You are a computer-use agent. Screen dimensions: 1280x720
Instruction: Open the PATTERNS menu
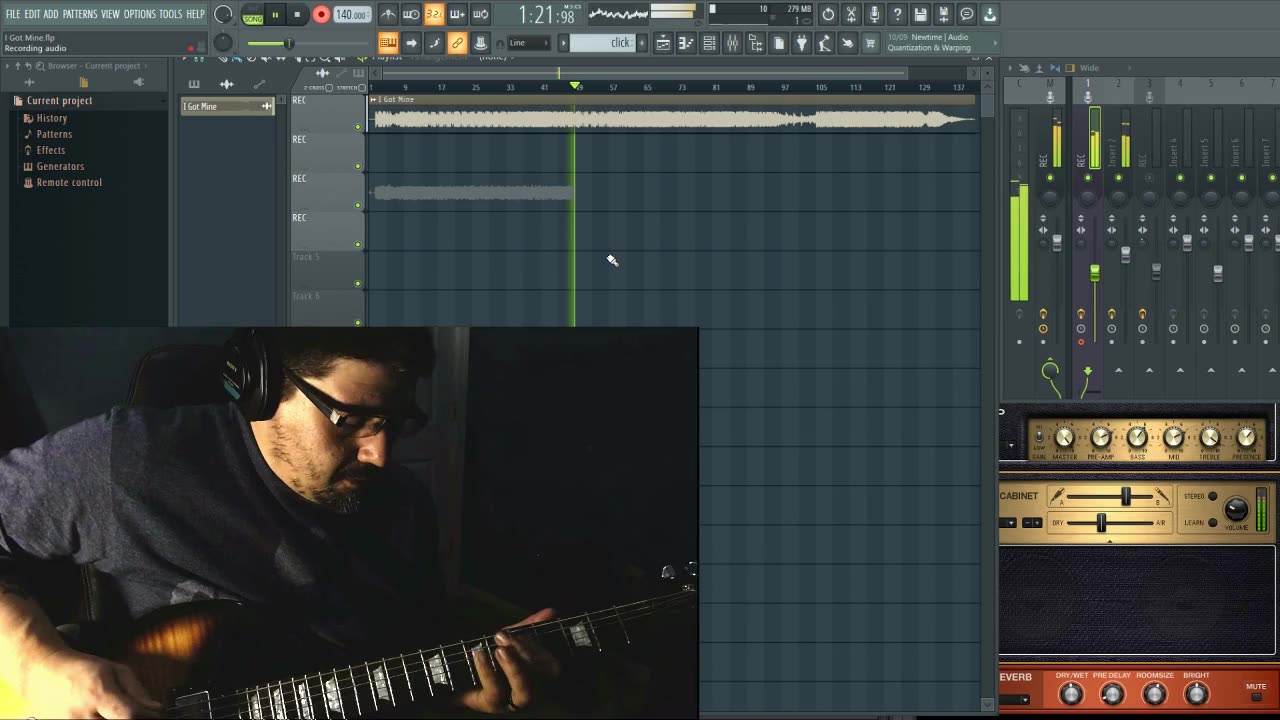(x=80, y=14)
